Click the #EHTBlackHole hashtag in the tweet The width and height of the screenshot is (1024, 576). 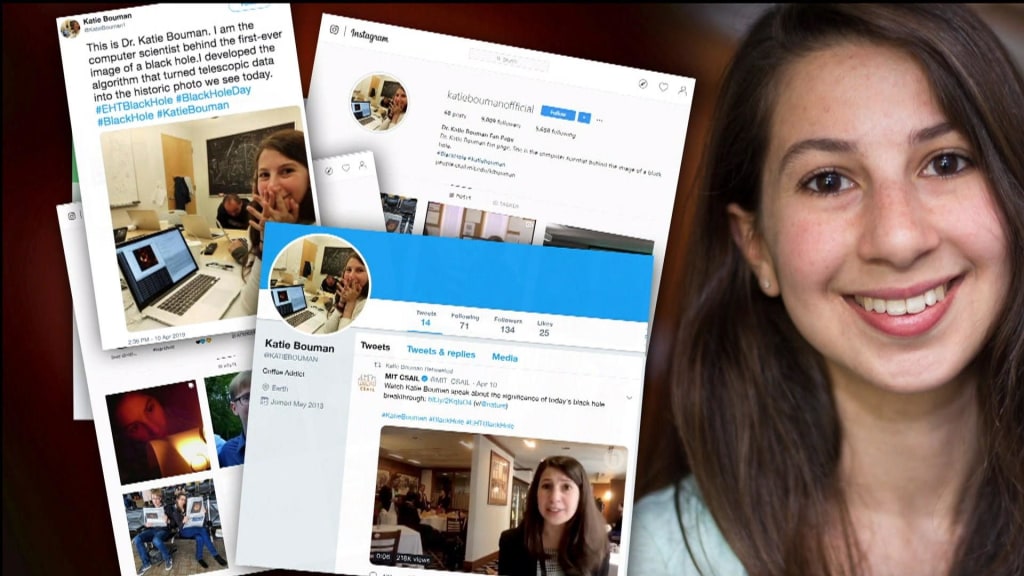[134, 103]
